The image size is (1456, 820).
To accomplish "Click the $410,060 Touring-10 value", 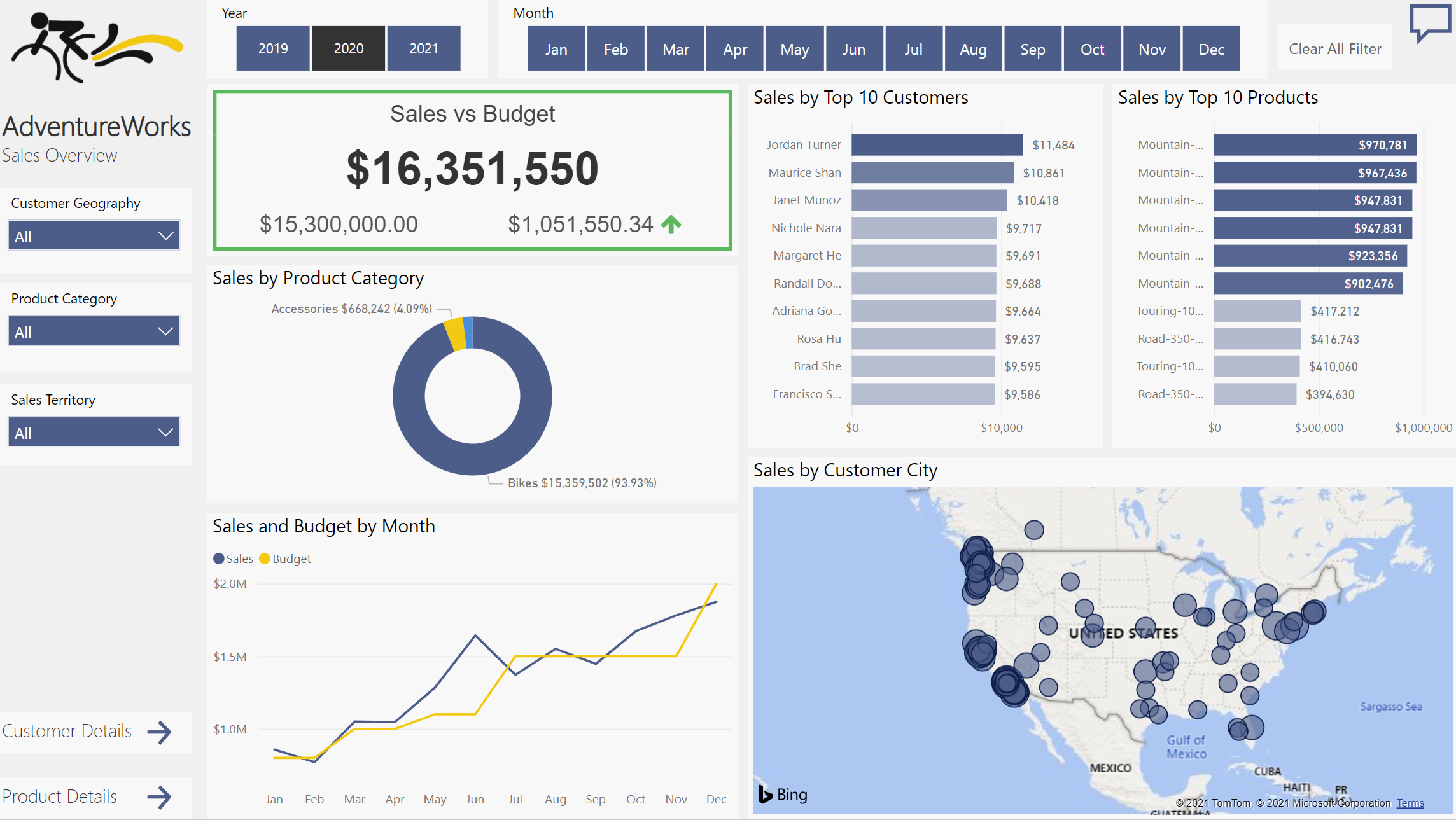I will [1333, 366].
